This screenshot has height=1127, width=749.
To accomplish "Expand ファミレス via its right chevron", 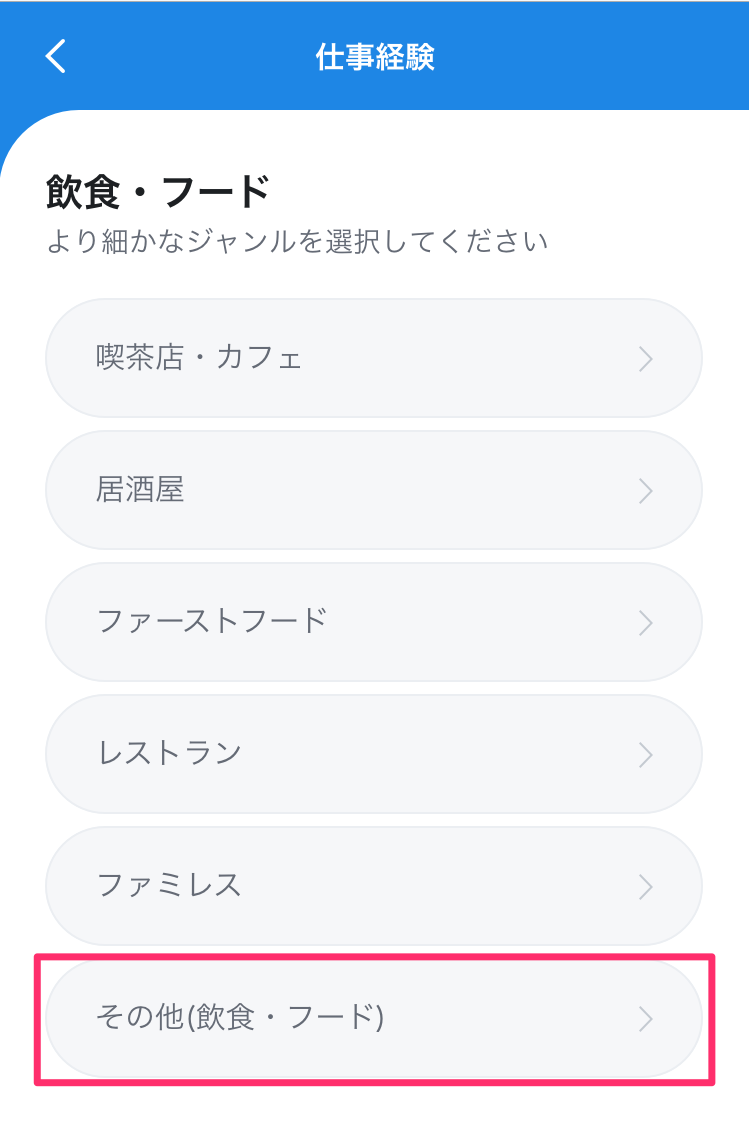I will (x=645, y=886).
